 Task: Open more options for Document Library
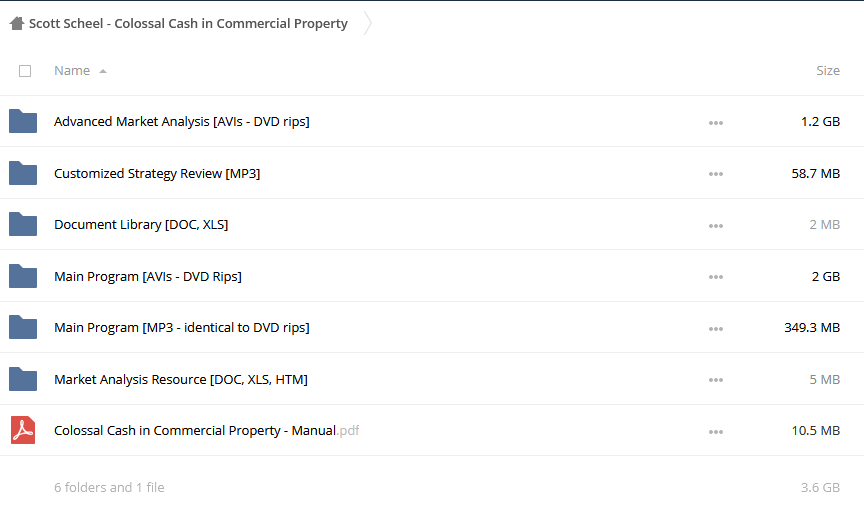716,225
